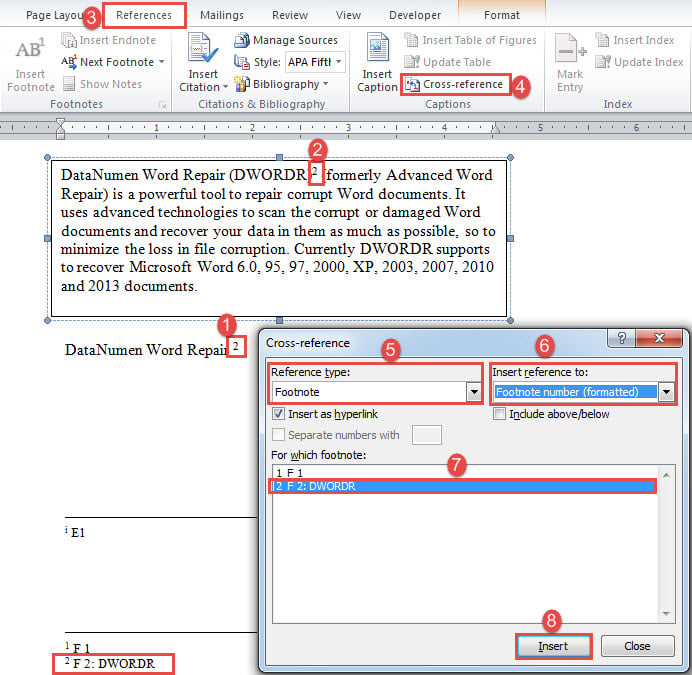The width and height of the screenshot is (692, 675).
Task: Click the Insert Citation icon
Action: 202,48
